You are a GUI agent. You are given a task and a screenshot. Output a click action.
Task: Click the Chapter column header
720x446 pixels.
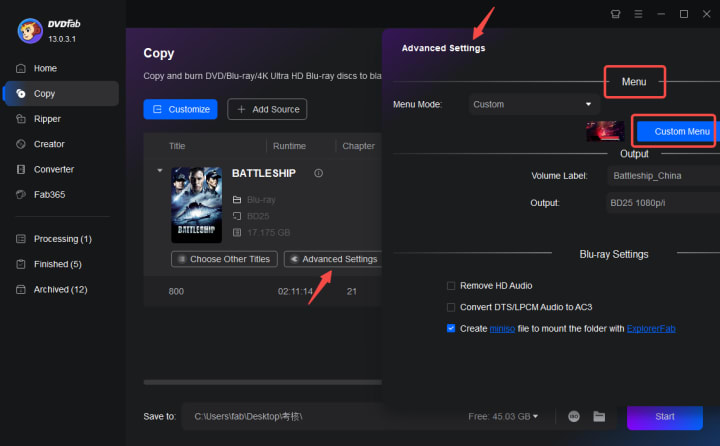click(358, 146)
